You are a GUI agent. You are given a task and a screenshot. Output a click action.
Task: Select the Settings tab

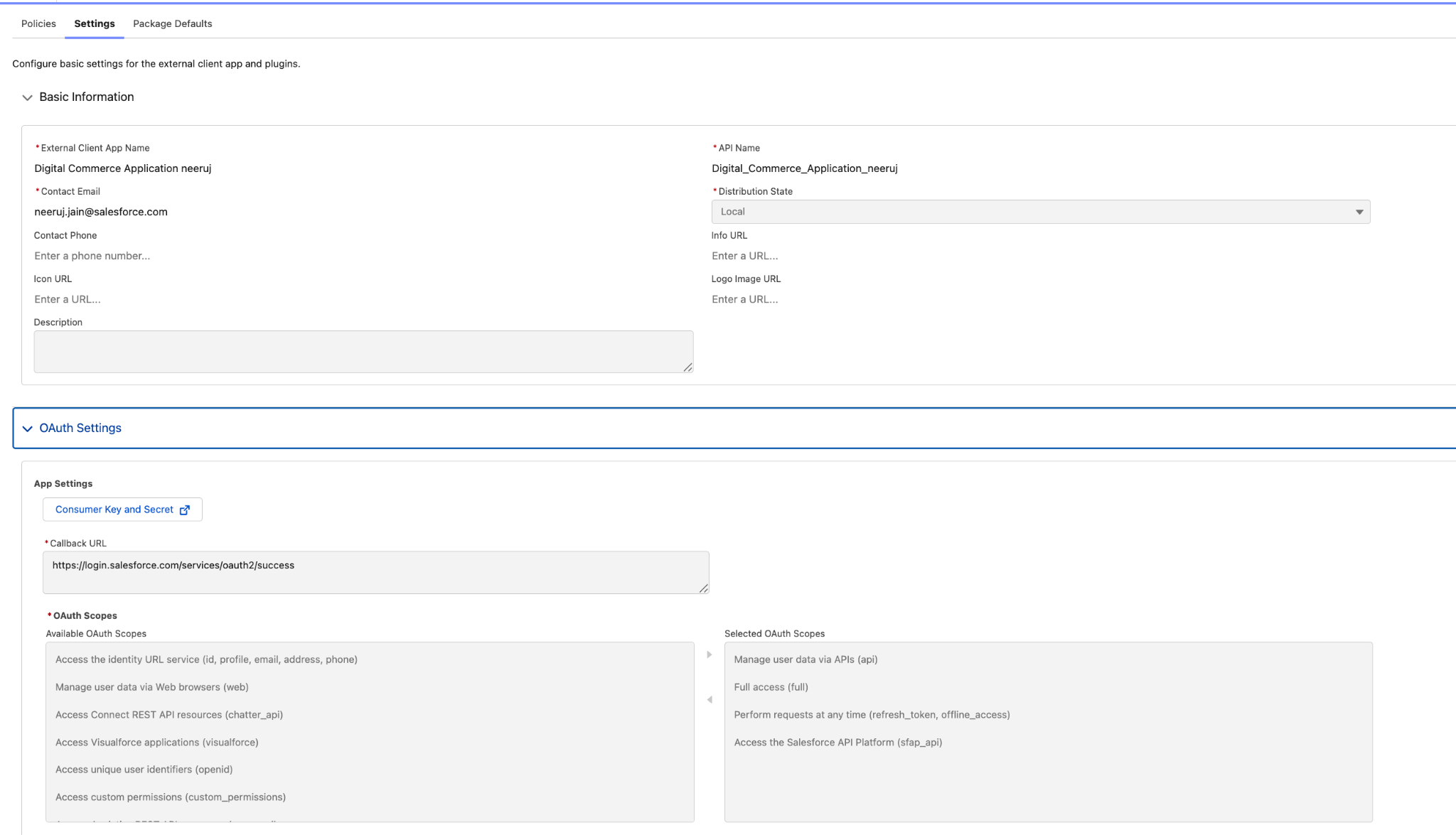coord(95,23)
